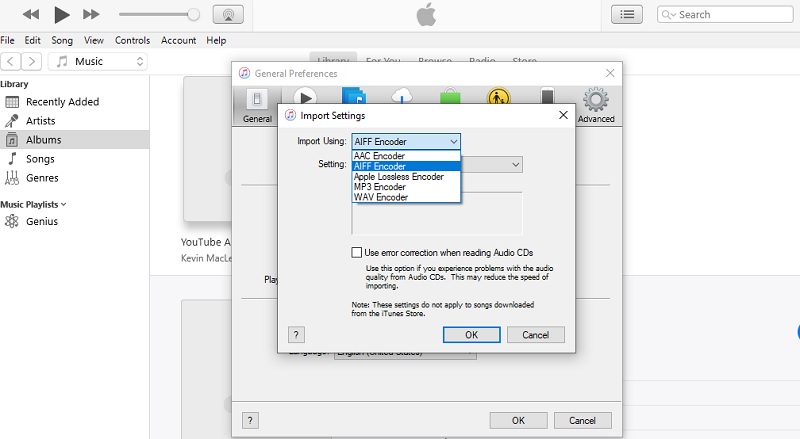Skip to the next track
The height and width of the screenshot is (439, 800).
[x=91, y=14]
